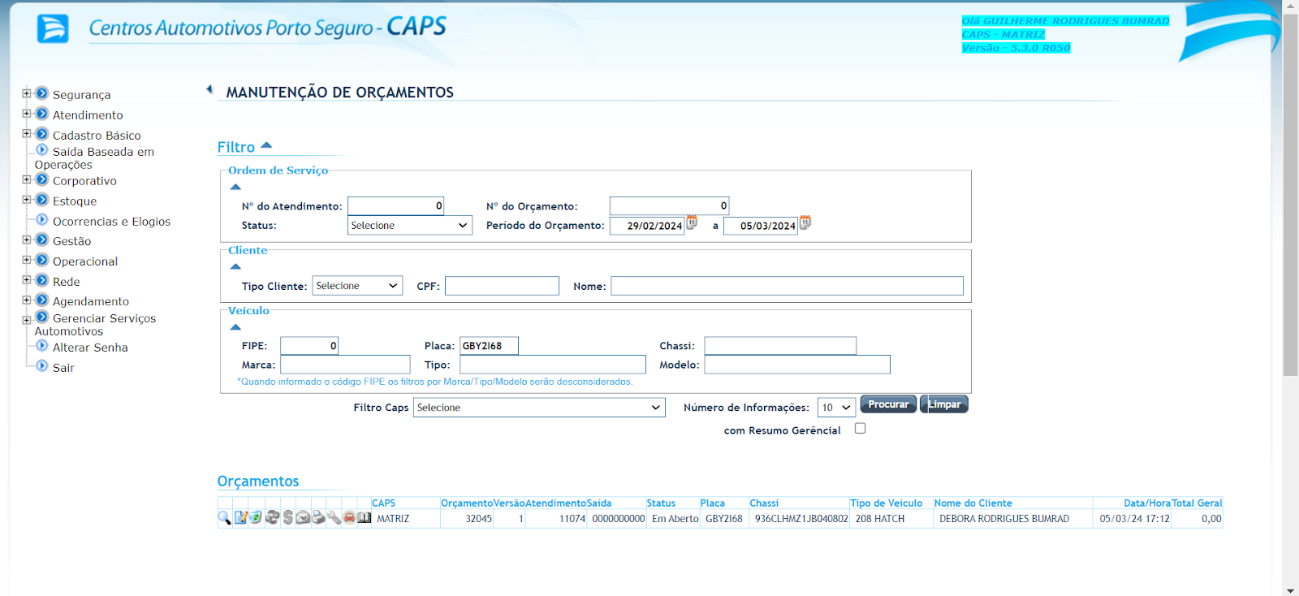Image resolution: width=1299 pixels, height=596 pixels.
Task: Click the green shield icon in the MATRIZ row
Action: click(x=255, y=519)
